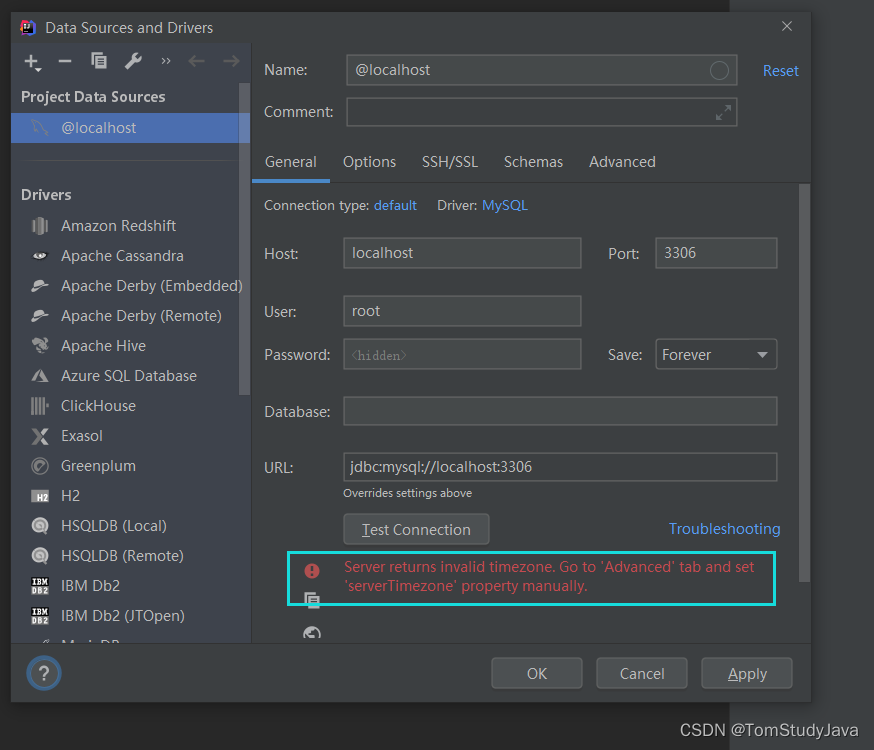Focus the hidden Password field

pyautogui.click(x=462, y=354)
